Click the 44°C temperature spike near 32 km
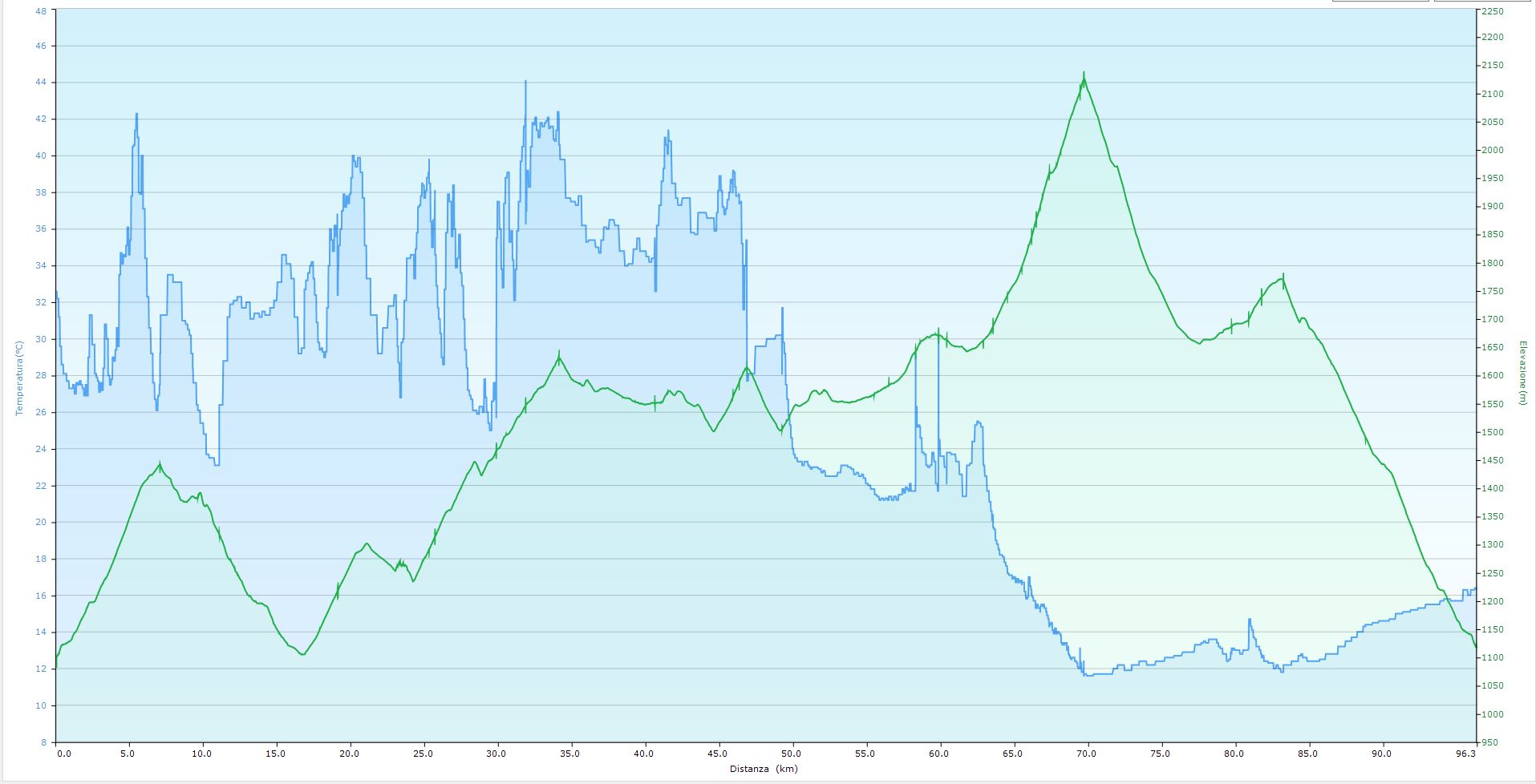The height and width of the screenshot is (784, 1536). point(525,83)
